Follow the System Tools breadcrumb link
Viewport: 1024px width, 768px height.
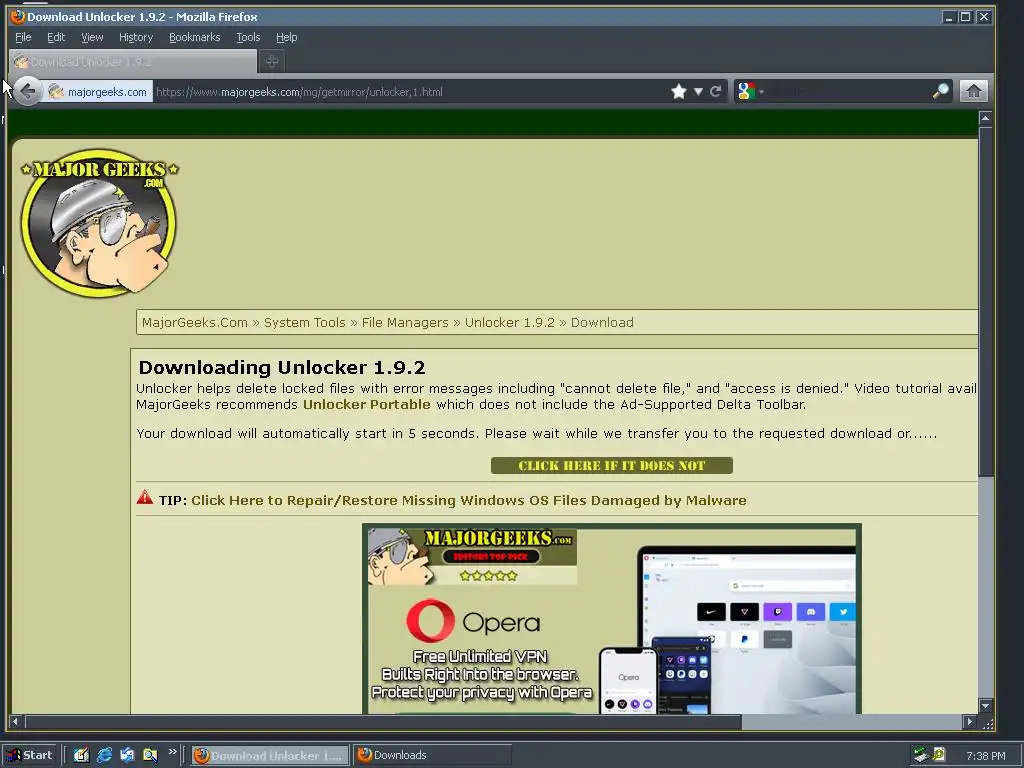(304, 323)
